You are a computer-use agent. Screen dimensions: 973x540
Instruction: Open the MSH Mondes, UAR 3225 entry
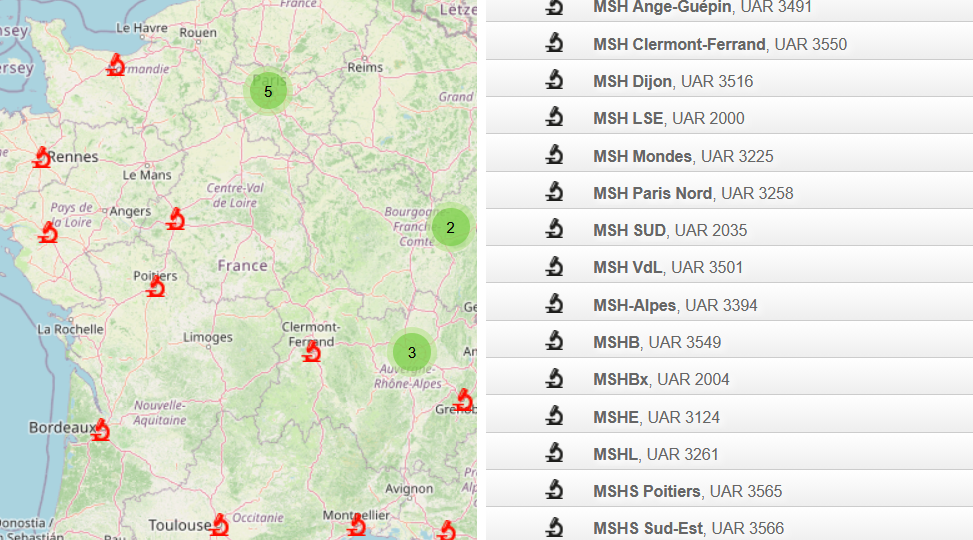pos(729,153)
